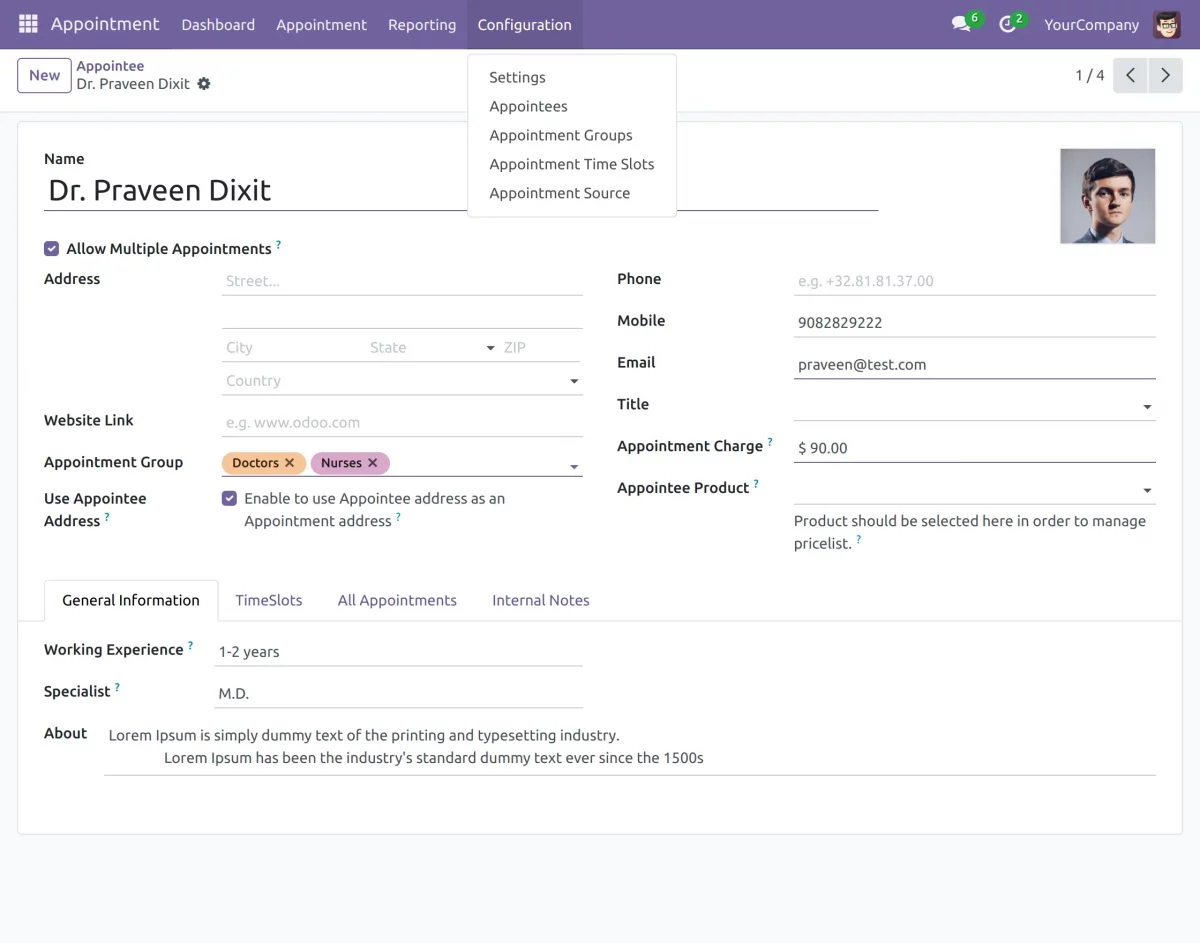Uncheck Allow Multiple Appointments

coord(51,249)
